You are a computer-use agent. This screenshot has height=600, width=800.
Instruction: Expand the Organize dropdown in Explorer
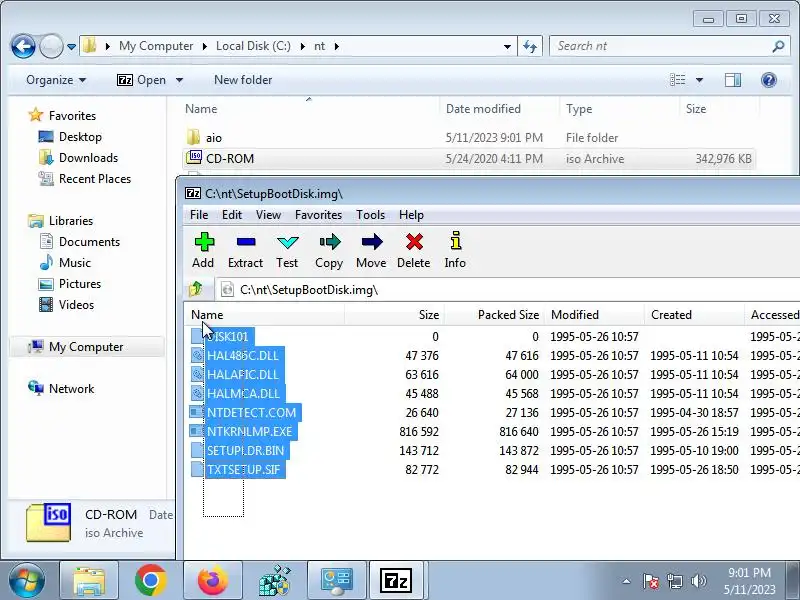[56, 80]
